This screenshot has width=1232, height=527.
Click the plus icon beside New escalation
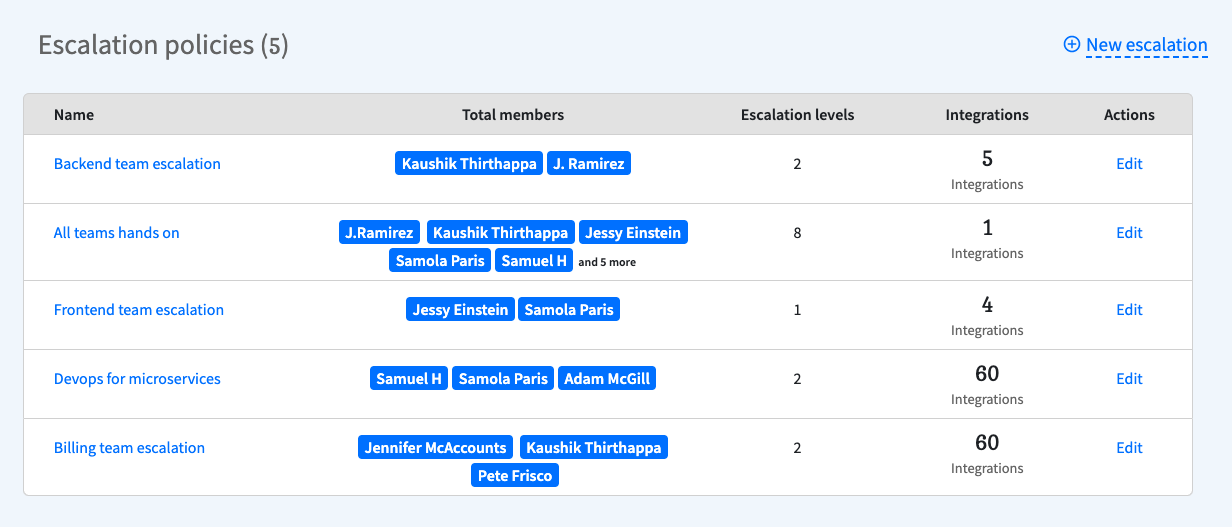1071,45
